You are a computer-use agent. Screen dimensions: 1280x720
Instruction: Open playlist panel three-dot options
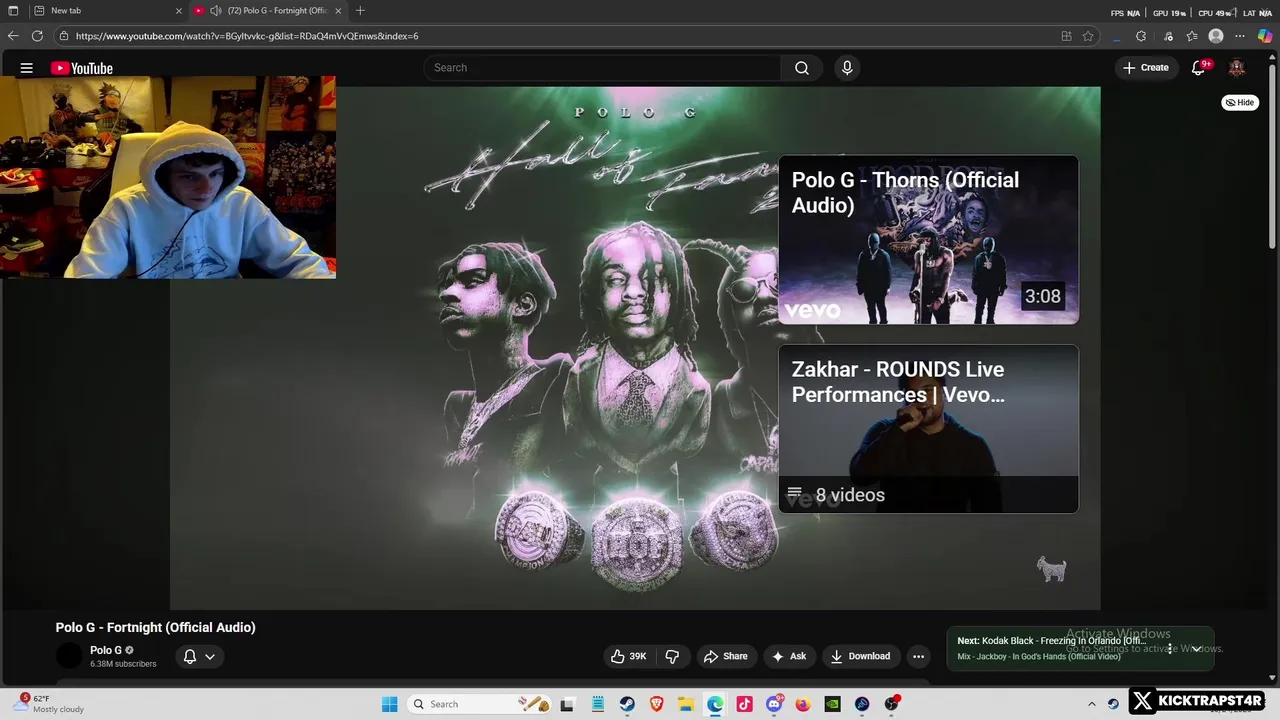[x=1170, y=649]
